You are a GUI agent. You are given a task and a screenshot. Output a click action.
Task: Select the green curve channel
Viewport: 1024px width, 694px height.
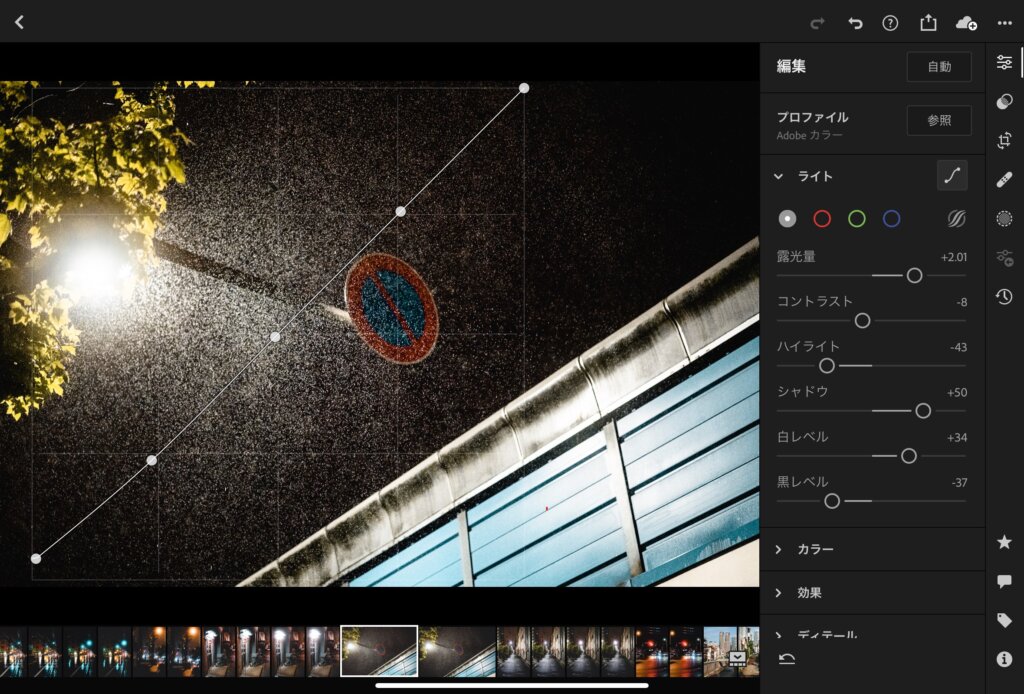[x=857, y=219]
